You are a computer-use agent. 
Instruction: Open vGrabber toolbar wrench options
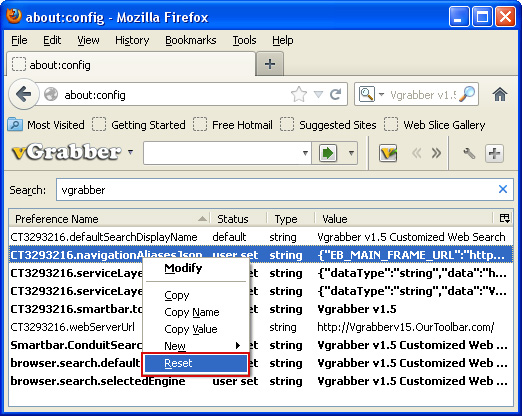(469, 153)
